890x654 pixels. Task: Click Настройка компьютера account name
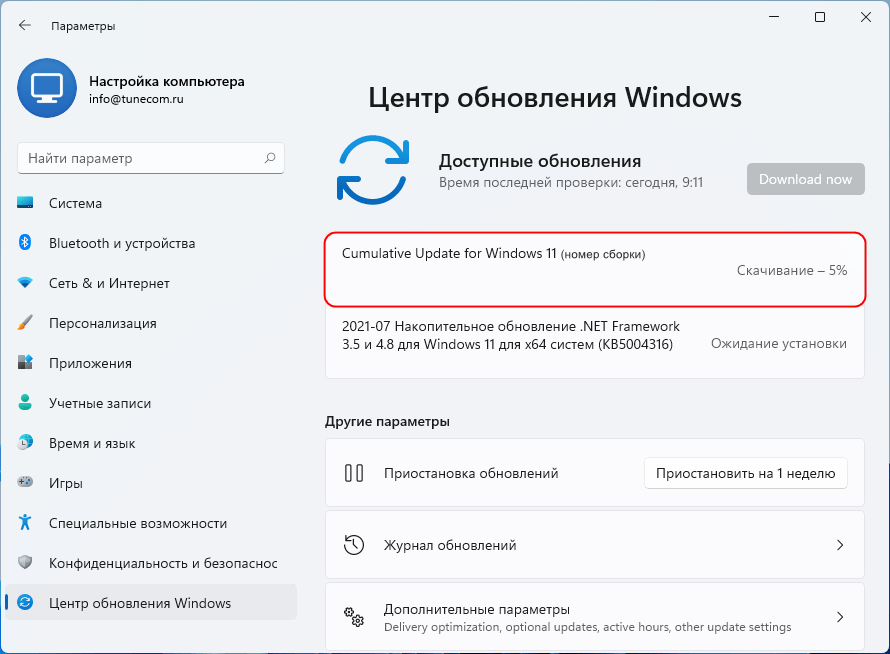click(x=166, y=81)
